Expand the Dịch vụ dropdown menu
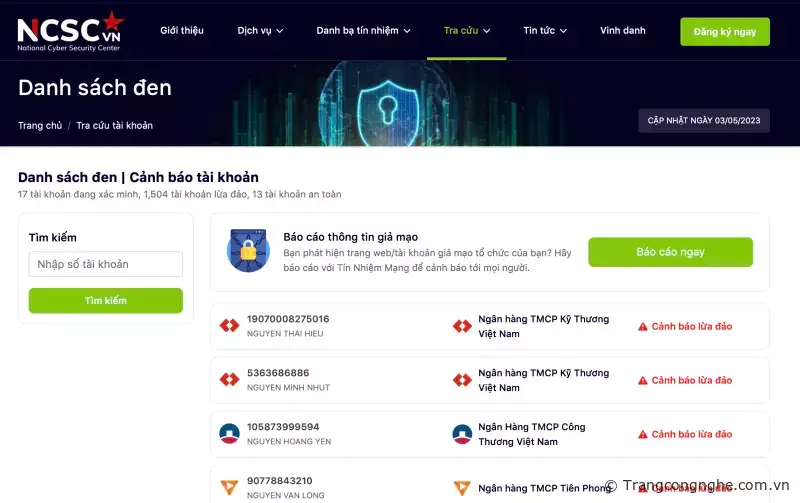This screenshot has height=503, width=800. click(260, 31)
